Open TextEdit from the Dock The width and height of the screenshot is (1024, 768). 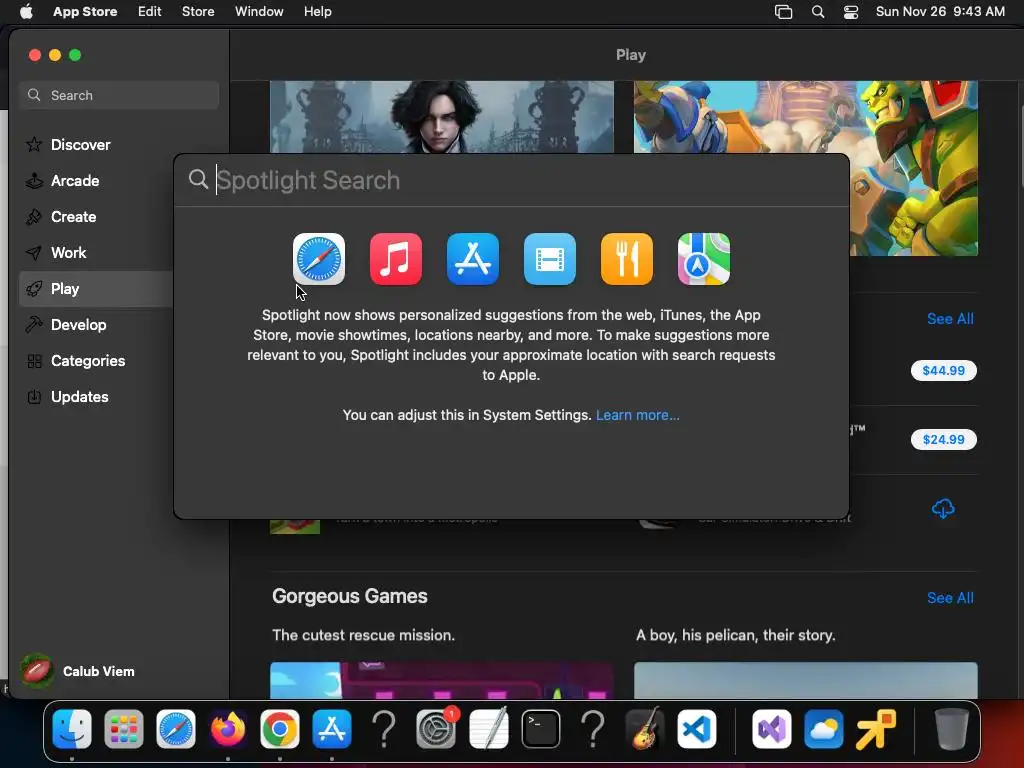click(x=488, y=729)
